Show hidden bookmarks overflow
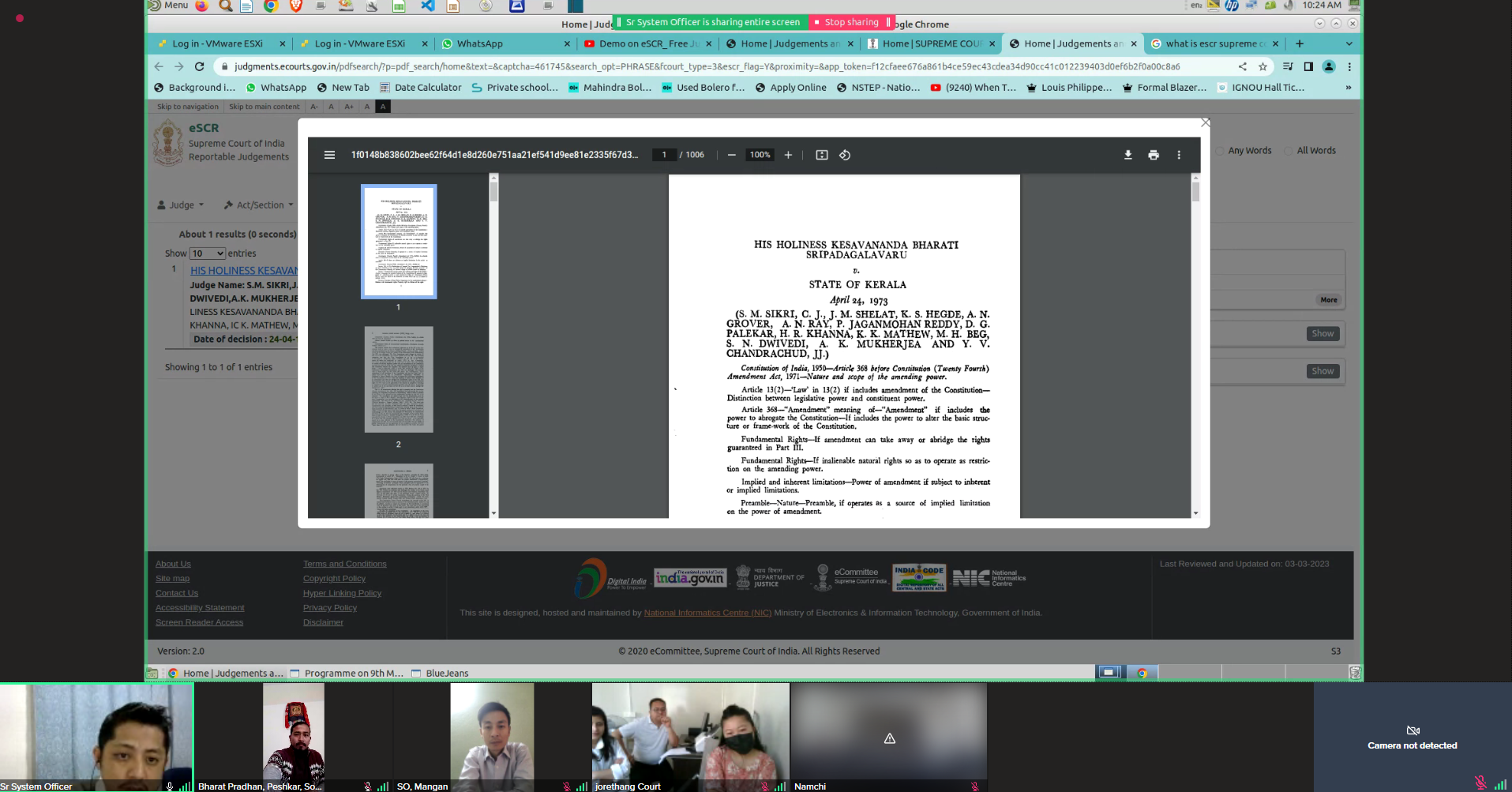This screenshot has width=1512, height=792. [x=1349, y=88]
